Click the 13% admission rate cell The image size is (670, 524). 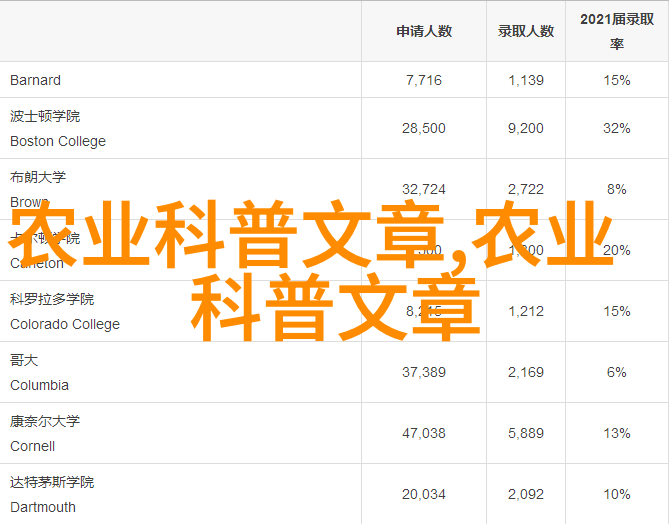coord(617,433)
